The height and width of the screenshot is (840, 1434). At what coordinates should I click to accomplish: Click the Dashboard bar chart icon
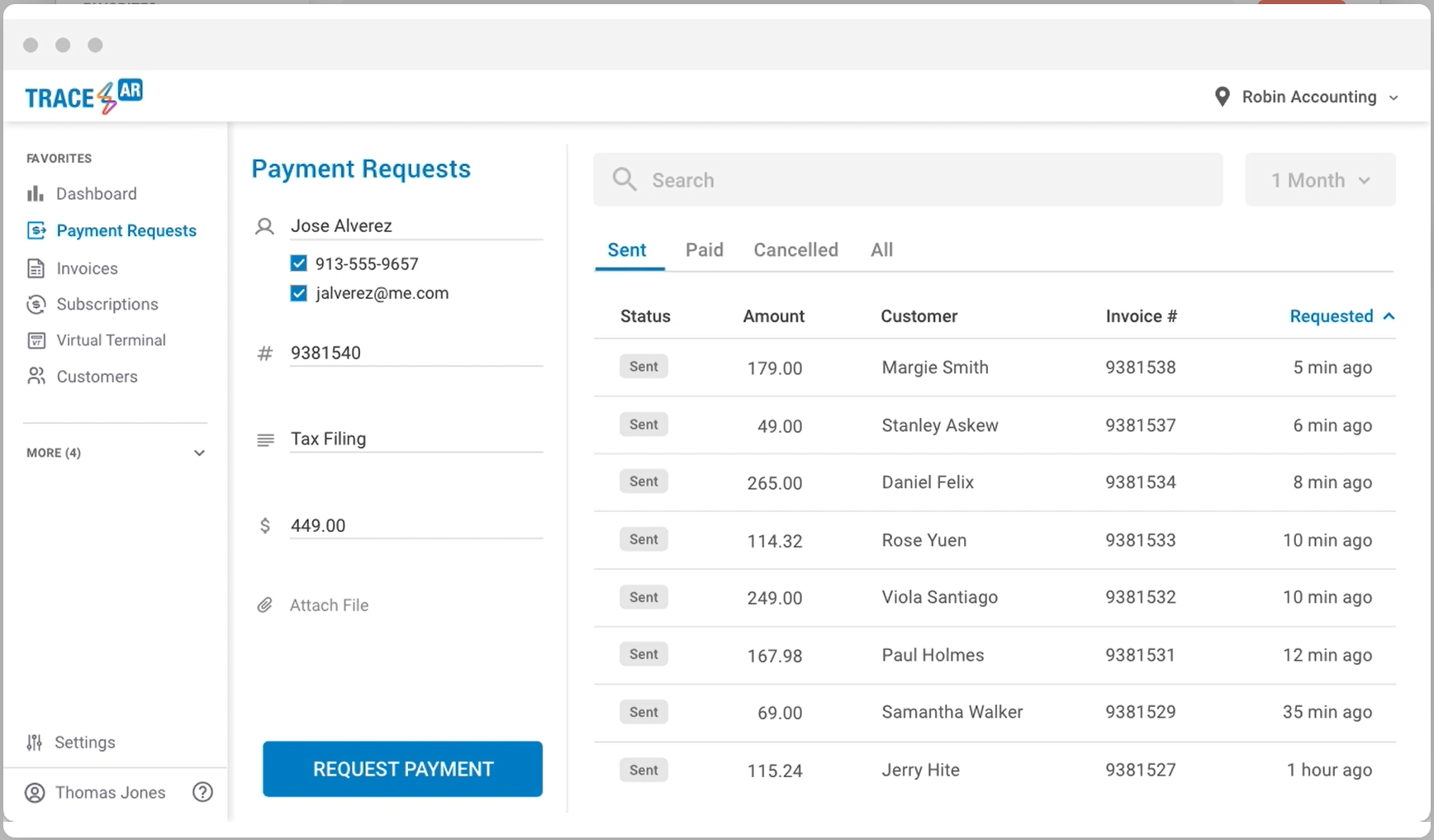pyautogui.click(x=36, y=193)
